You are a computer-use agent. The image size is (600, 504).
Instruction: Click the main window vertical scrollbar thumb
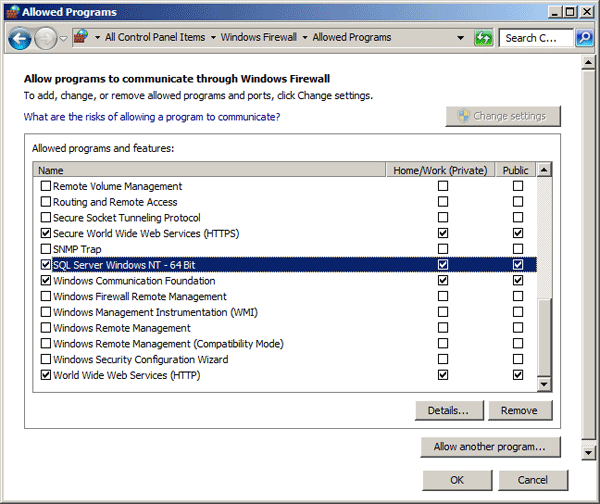pos(588,254)
